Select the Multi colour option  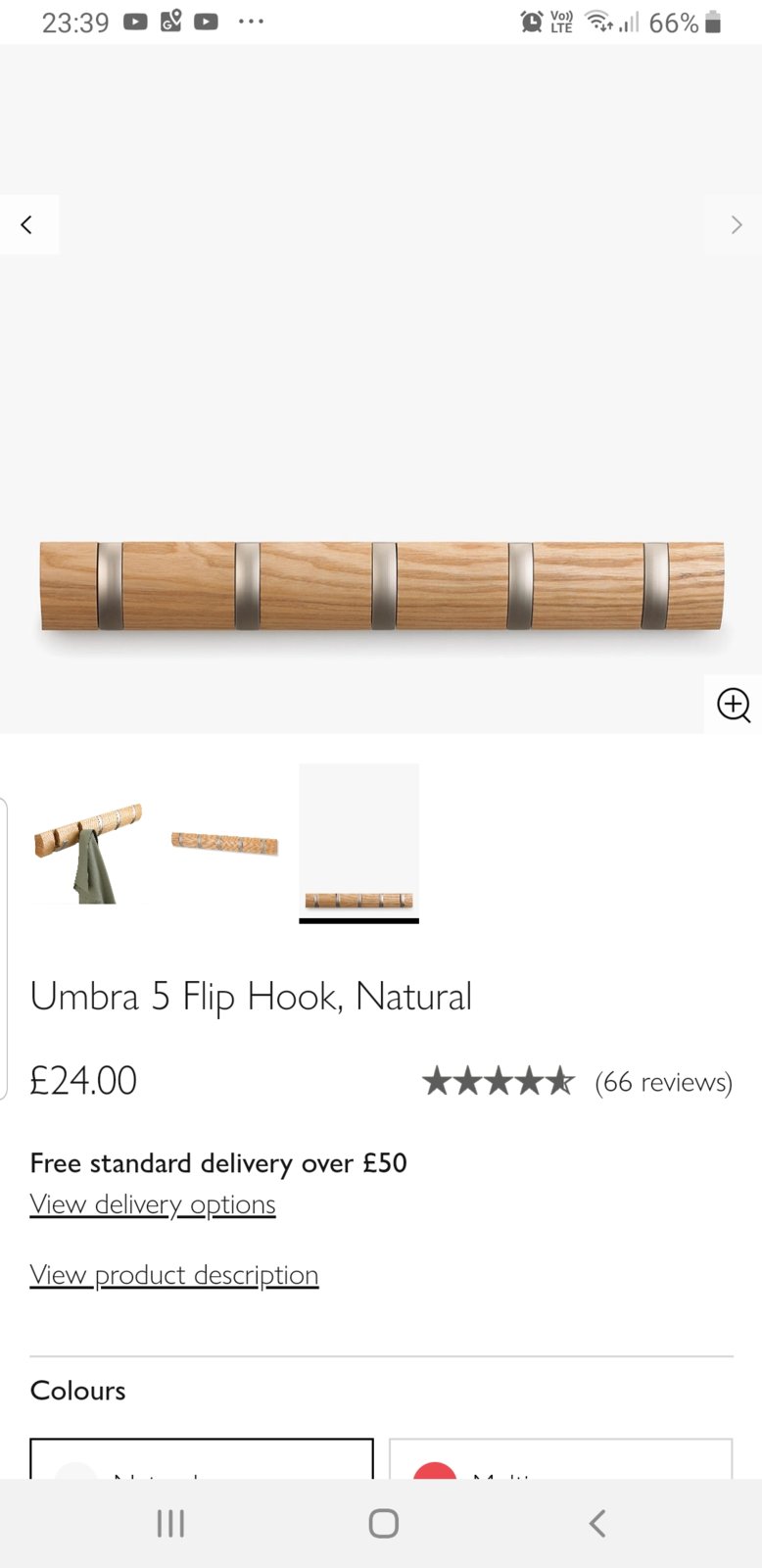point(560,1460)
